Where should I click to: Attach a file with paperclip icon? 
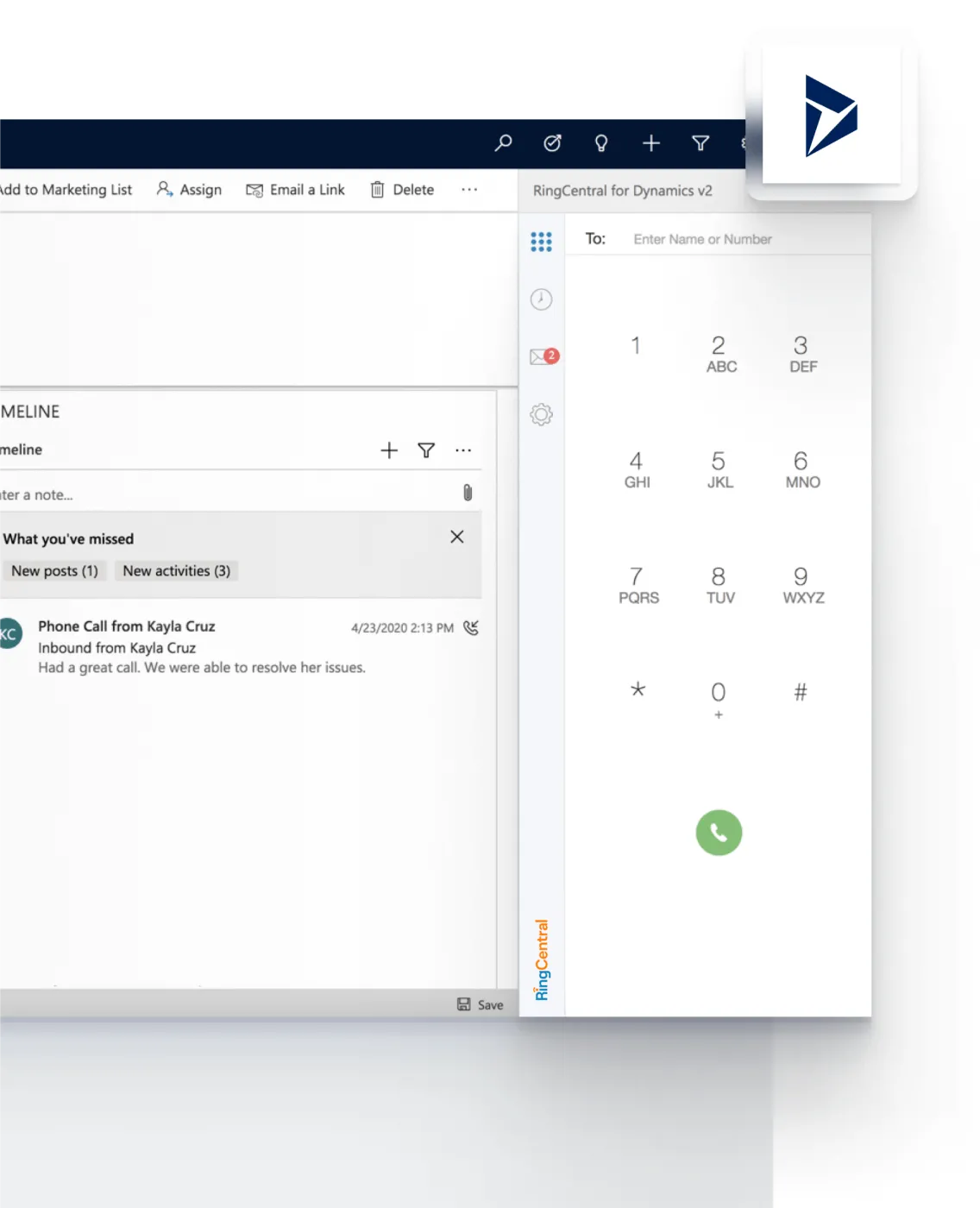tap(468, 493)
